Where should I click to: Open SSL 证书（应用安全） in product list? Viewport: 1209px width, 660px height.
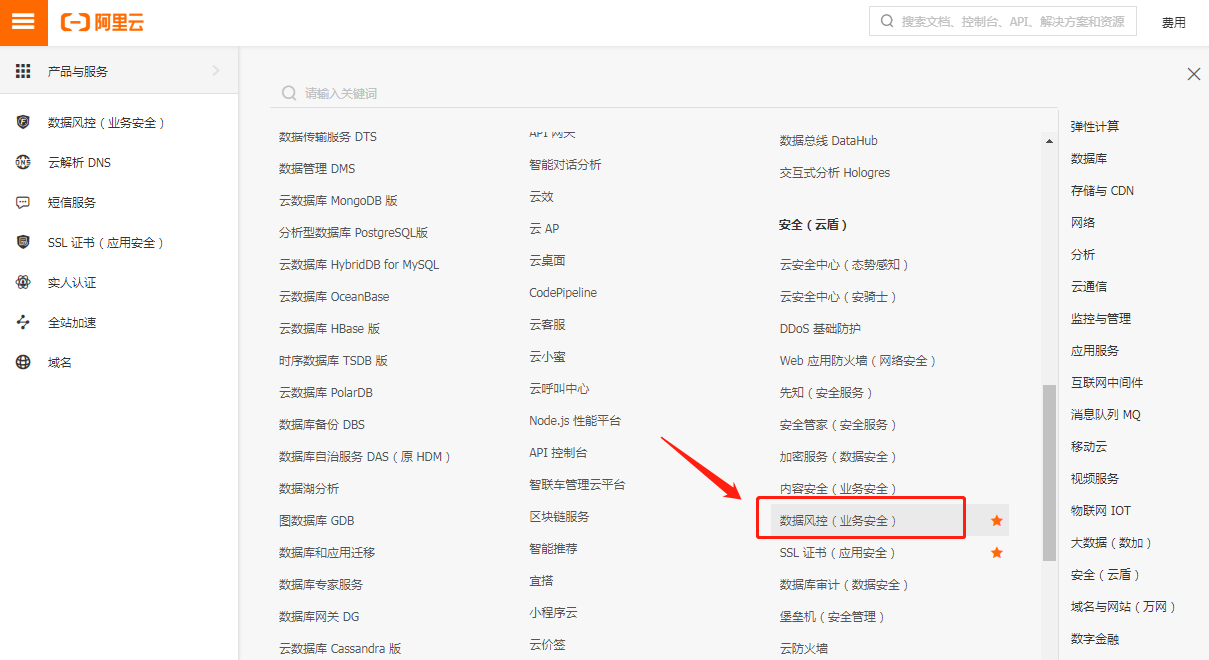tap(838, 552)
